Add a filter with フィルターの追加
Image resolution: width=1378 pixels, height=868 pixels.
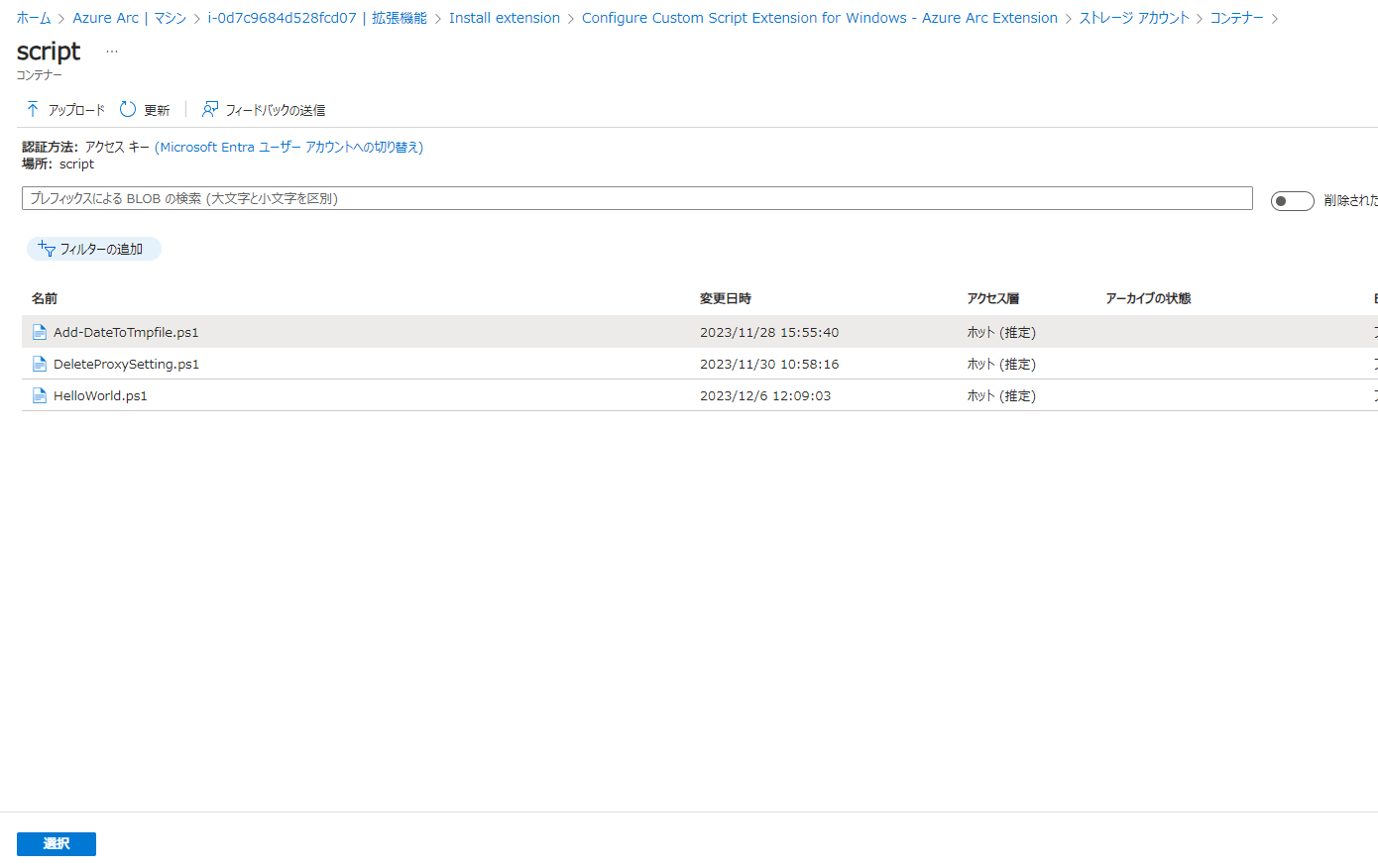(94, 249)
